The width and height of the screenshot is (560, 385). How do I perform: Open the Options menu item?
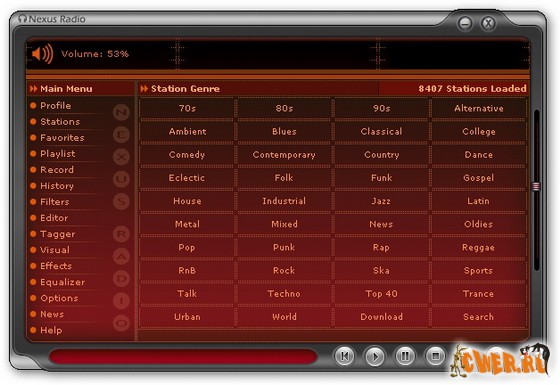(59, 298)
